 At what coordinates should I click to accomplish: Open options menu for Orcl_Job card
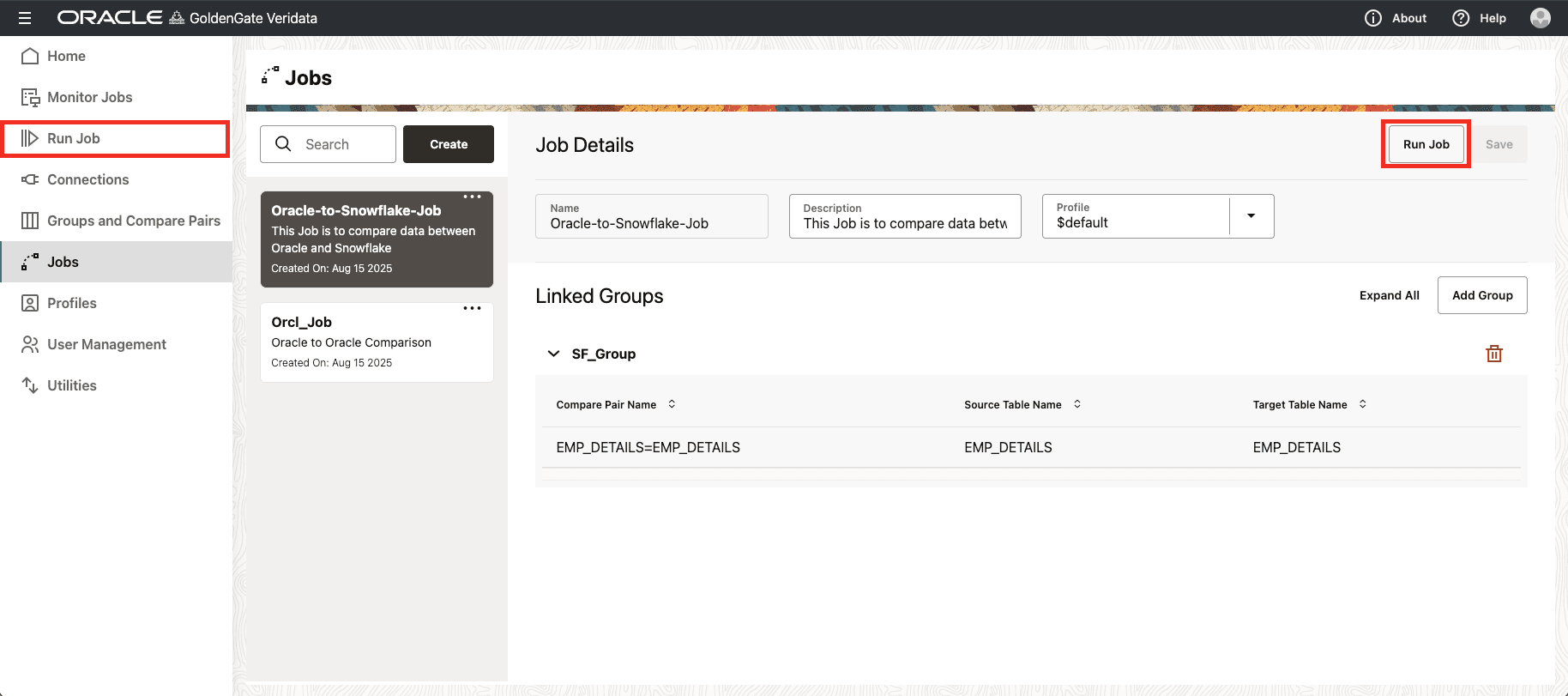tap(472, 308)
